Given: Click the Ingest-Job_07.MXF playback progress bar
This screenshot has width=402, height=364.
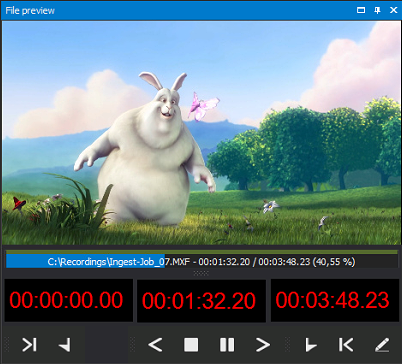Looking at the screenshot, I should [x=202, y=262].
